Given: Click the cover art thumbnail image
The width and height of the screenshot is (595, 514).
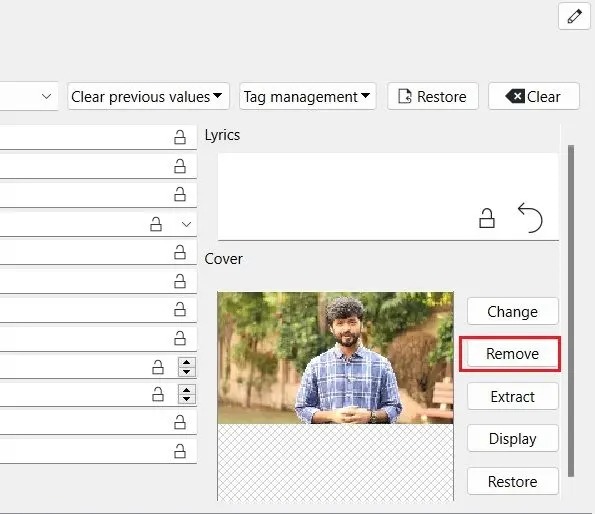Looking at the screenshot, I should pyautogui.click(x=335, y=358).
